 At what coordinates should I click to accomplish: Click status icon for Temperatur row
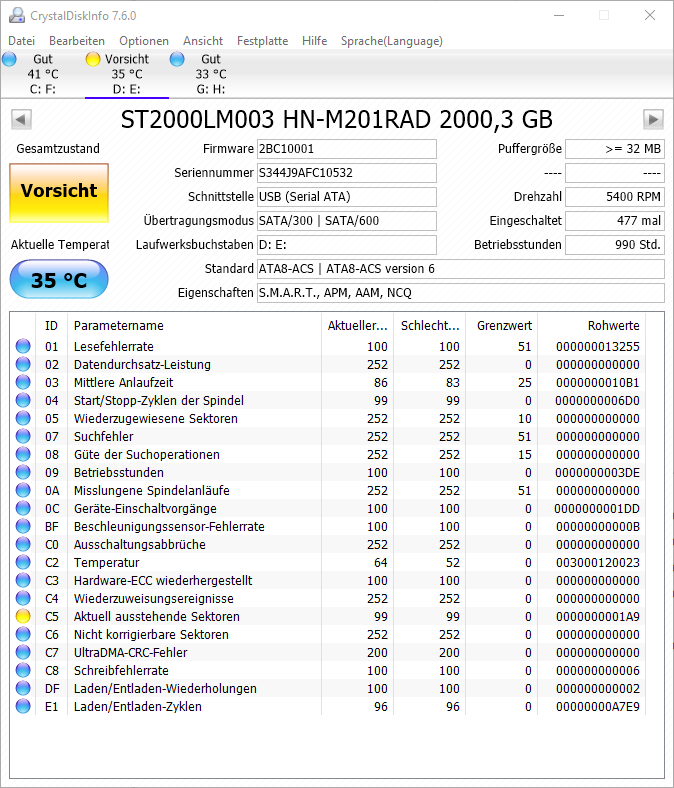pos(23,562)
